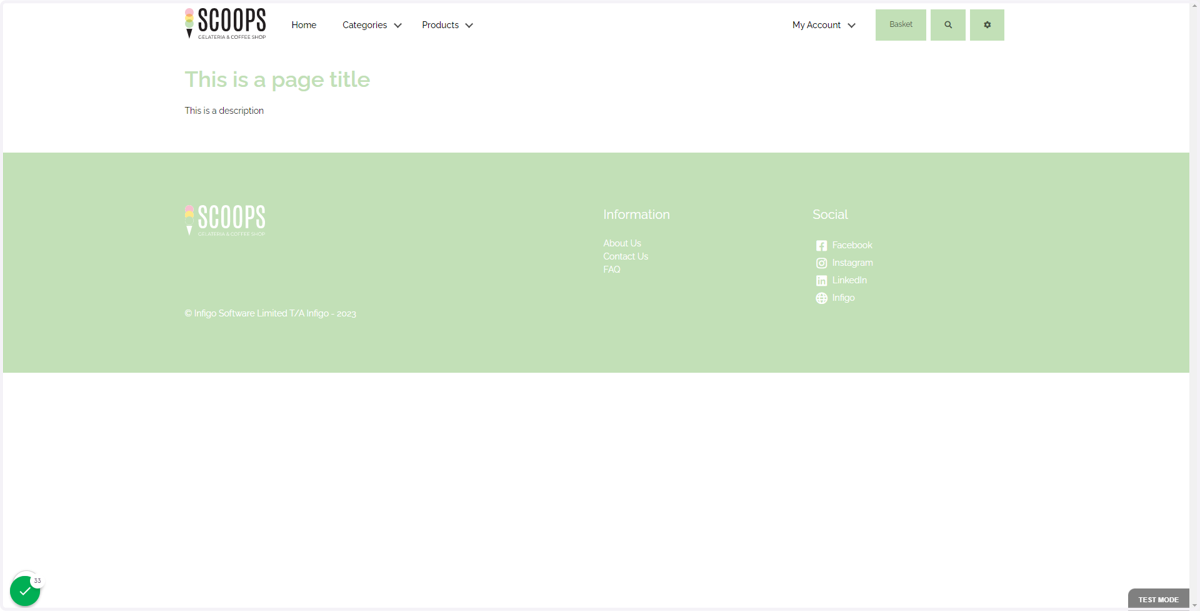Expand the Products dropdown chevron
This screenshot has height=611, width=1200.
click(469, 26)
